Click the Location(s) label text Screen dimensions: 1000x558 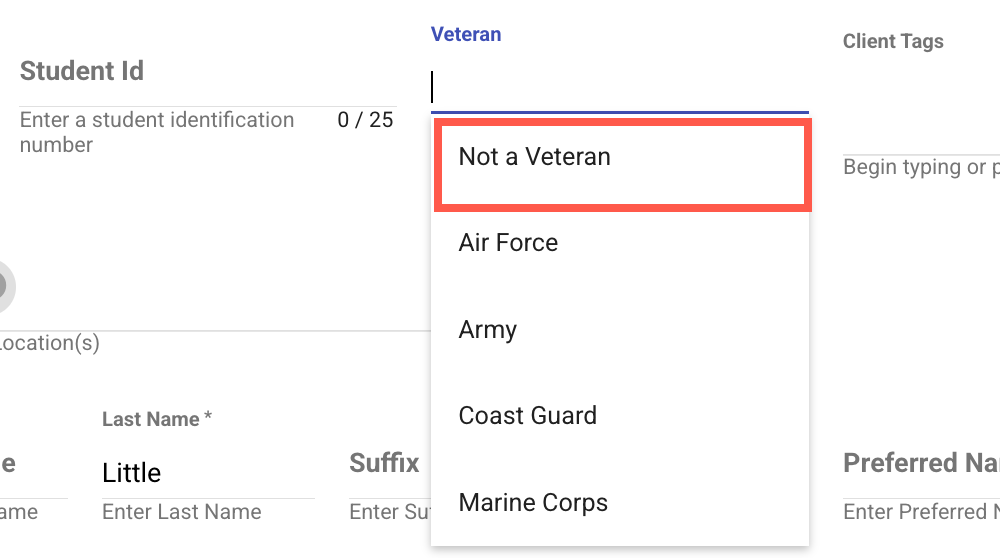click(x=50, y=344)
